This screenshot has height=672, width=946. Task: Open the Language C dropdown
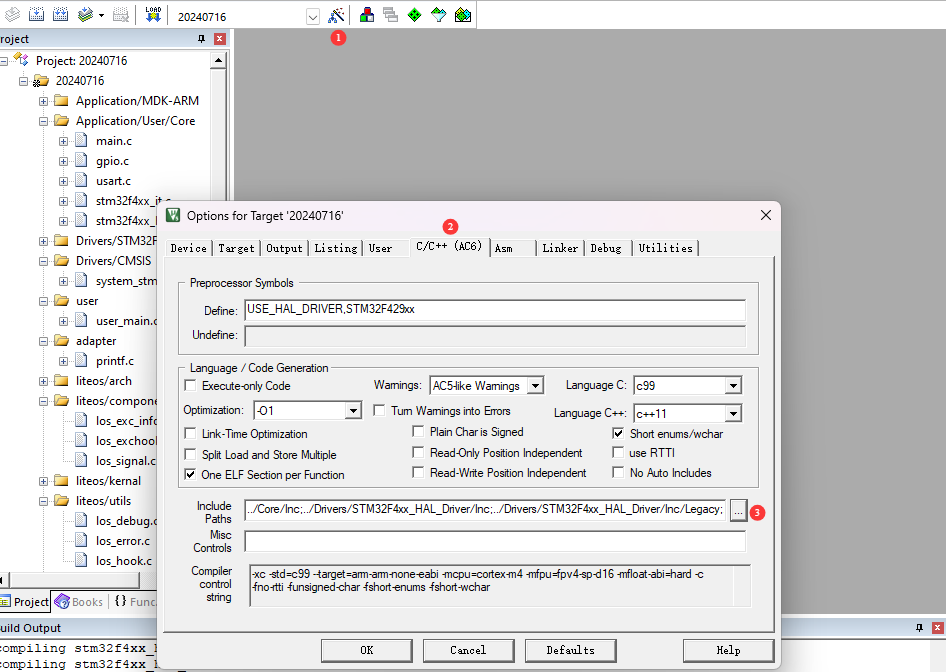tap(733, 385)
